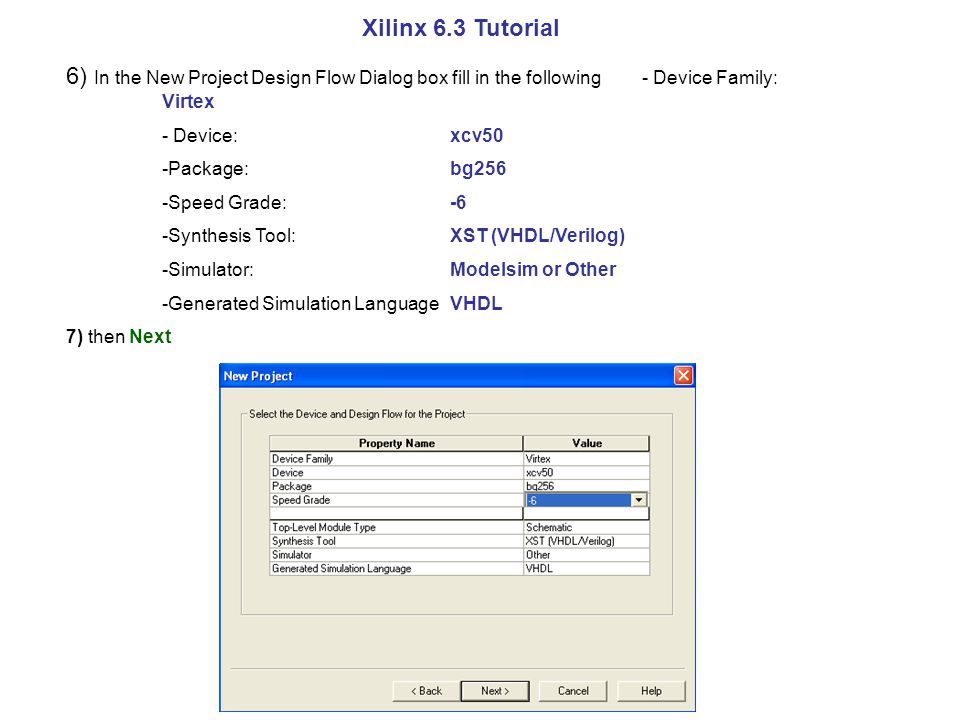
Task: Select the Generated Simulation Language value VHDL
Action: point(586,568)
